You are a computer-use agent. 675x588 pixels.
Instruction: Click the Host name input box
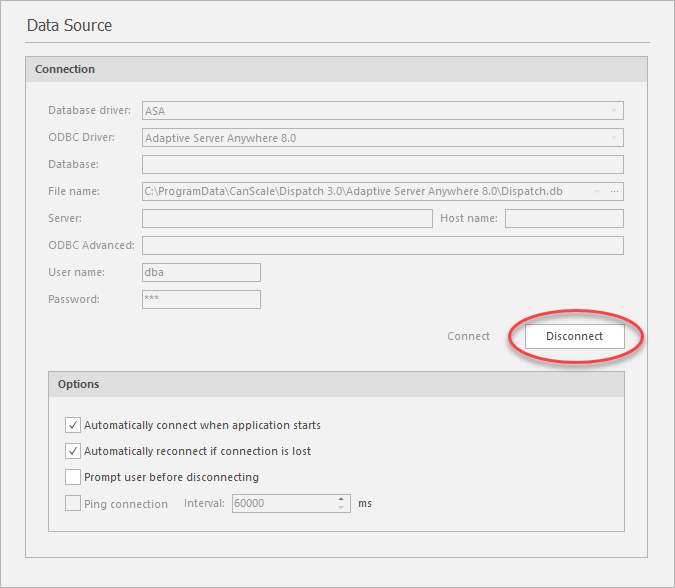[564, 218]
